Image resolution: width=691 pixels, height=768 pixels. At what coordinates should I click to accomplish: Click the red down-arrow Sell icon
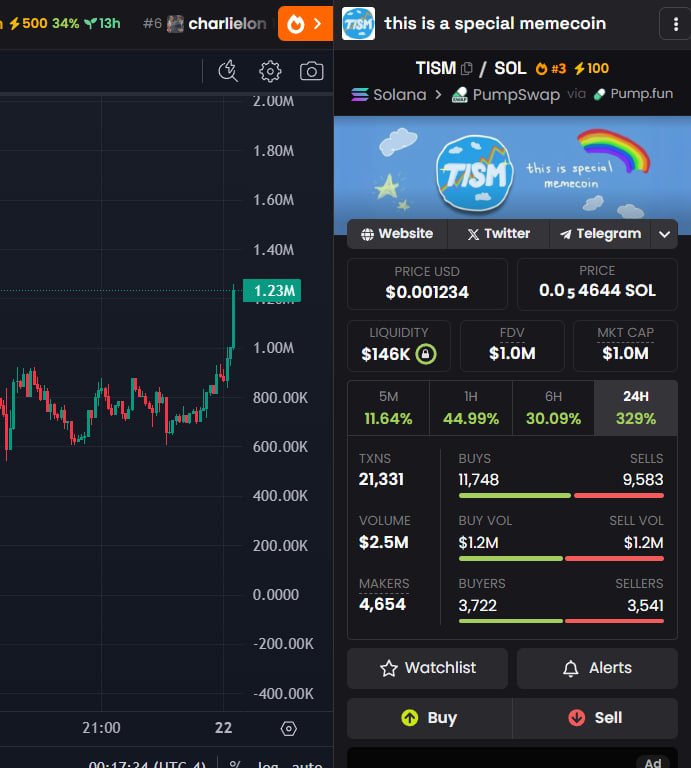577,718
